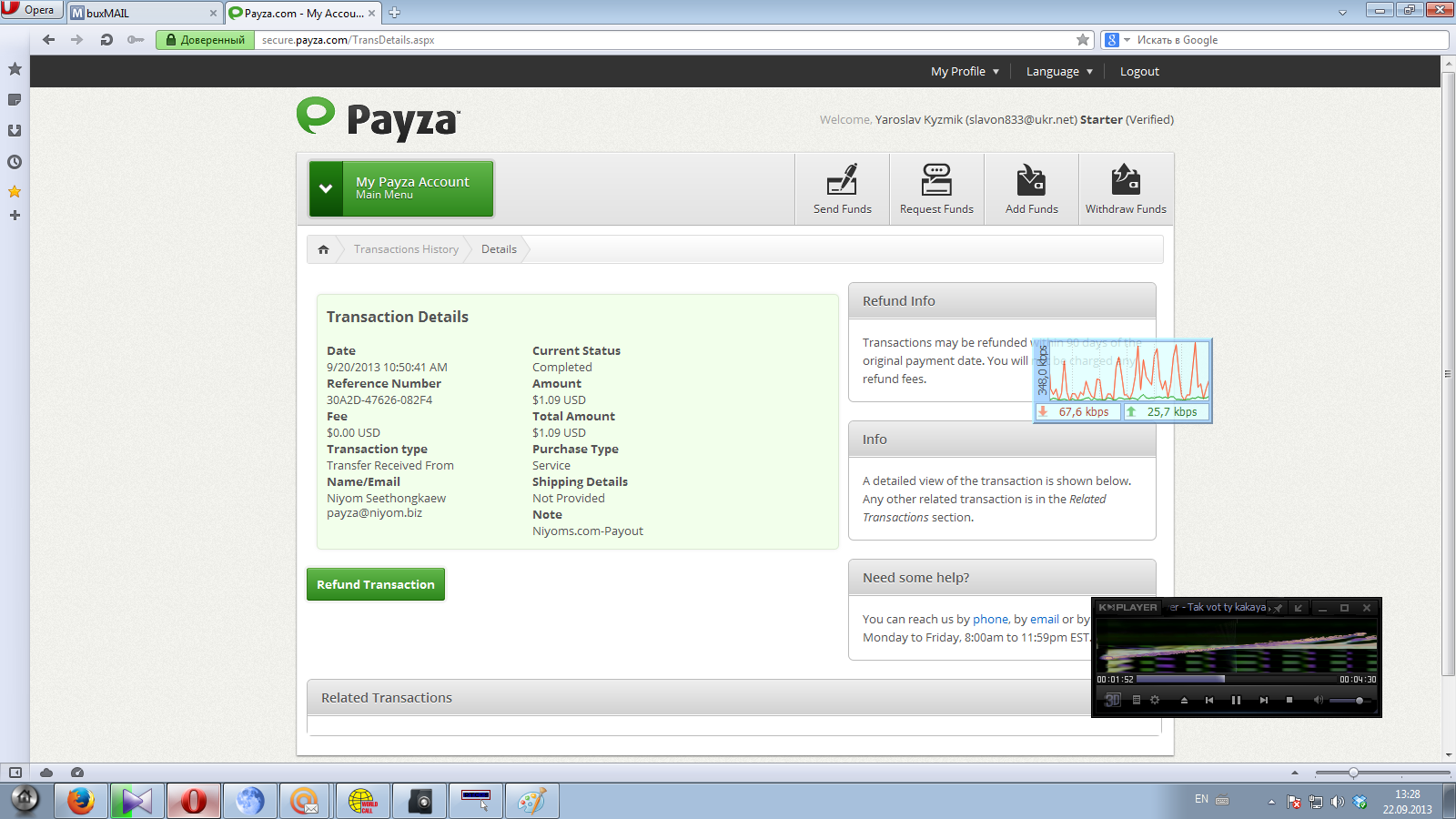Click the KMPlayer seek progress bar

click(1236, 679)
